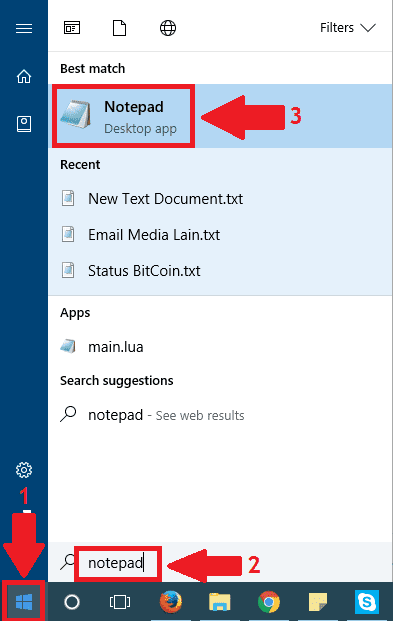Launch Firefox from the taskbar
The height and width of the screenshot is (621, 393).
(171, 602)
